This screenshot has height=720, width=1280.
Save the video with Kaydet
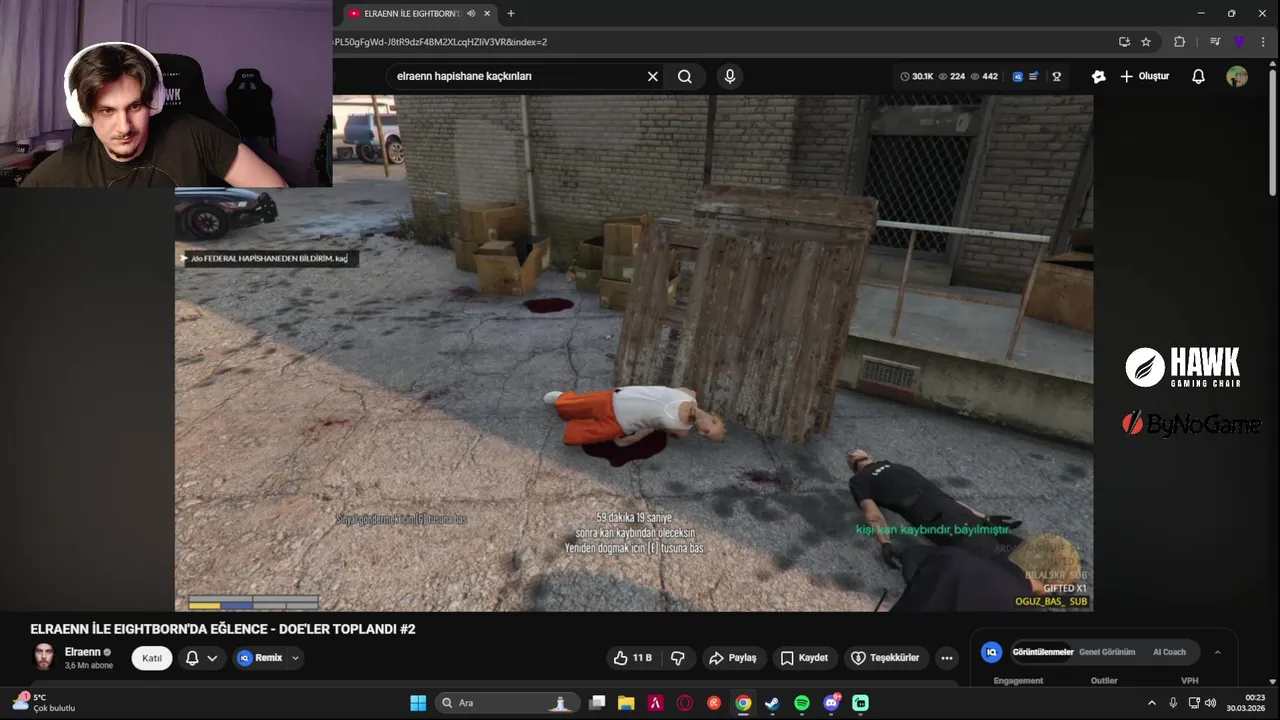804,658
